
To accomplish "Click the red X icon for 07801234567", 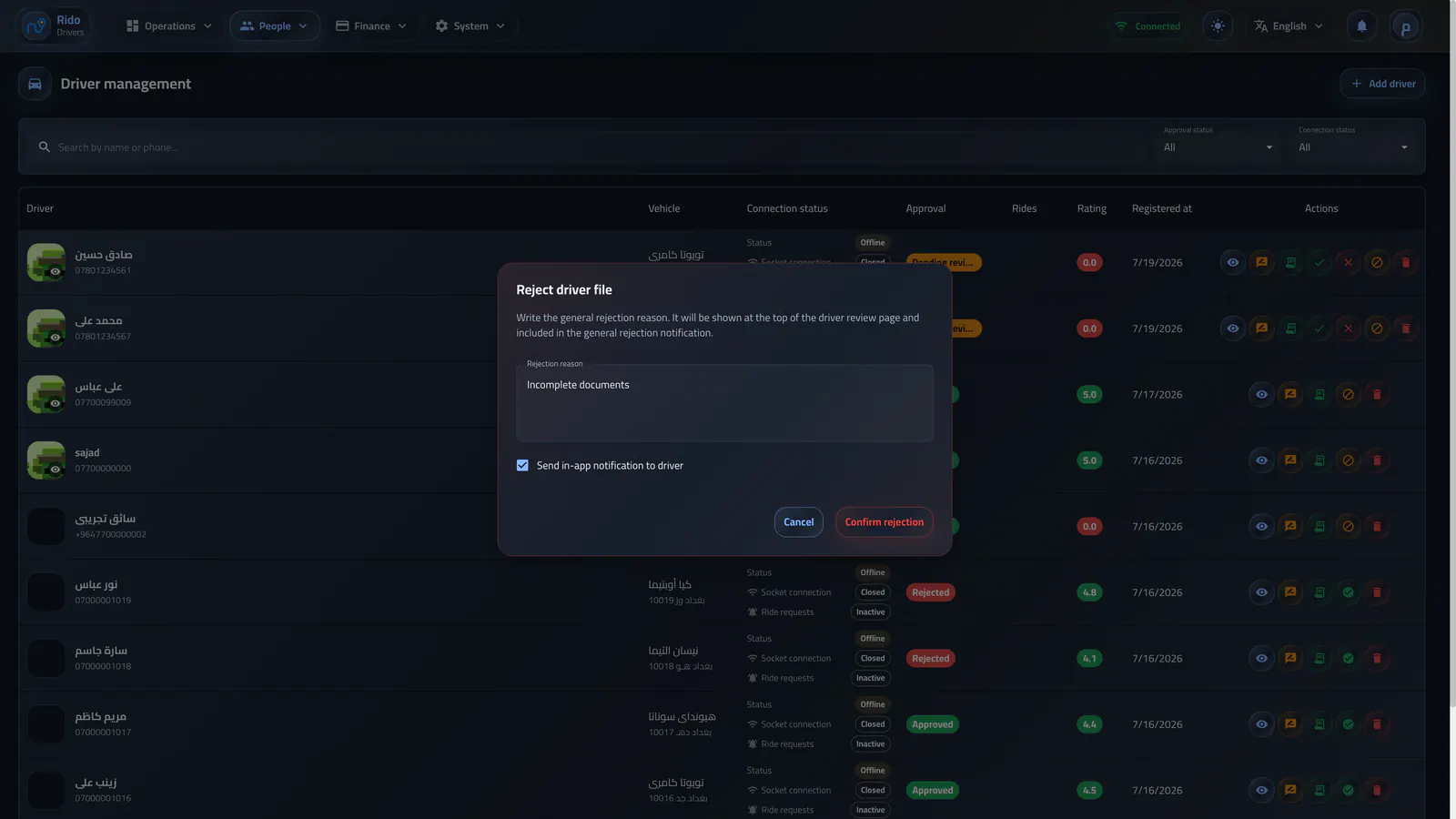I will [x=1348, y=329].
